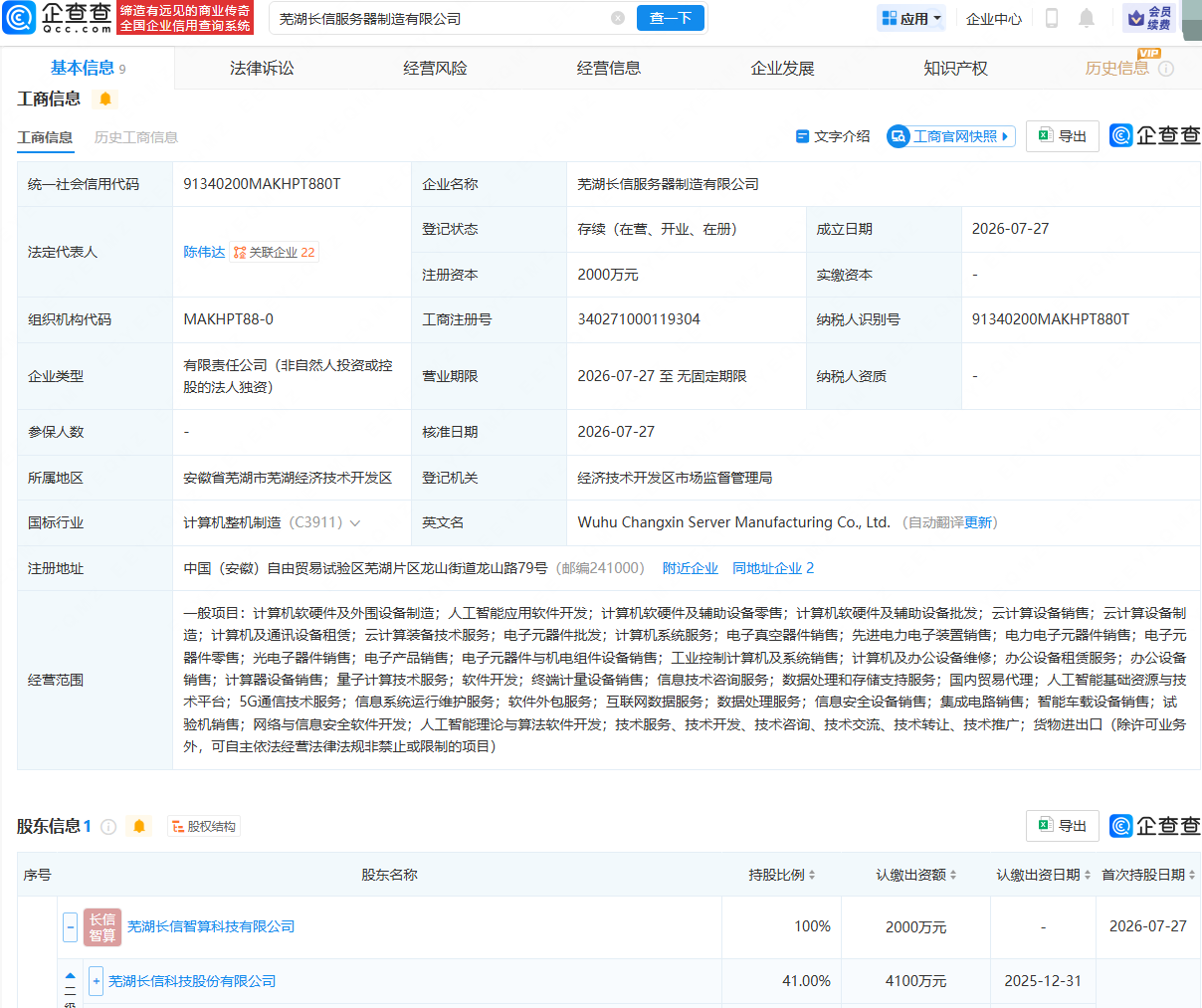Image resolution: width=1202 pixels, height=1008 pixels.
Task: Click the 会员续费 VIP badge
Action: (x=1149, y=18)
